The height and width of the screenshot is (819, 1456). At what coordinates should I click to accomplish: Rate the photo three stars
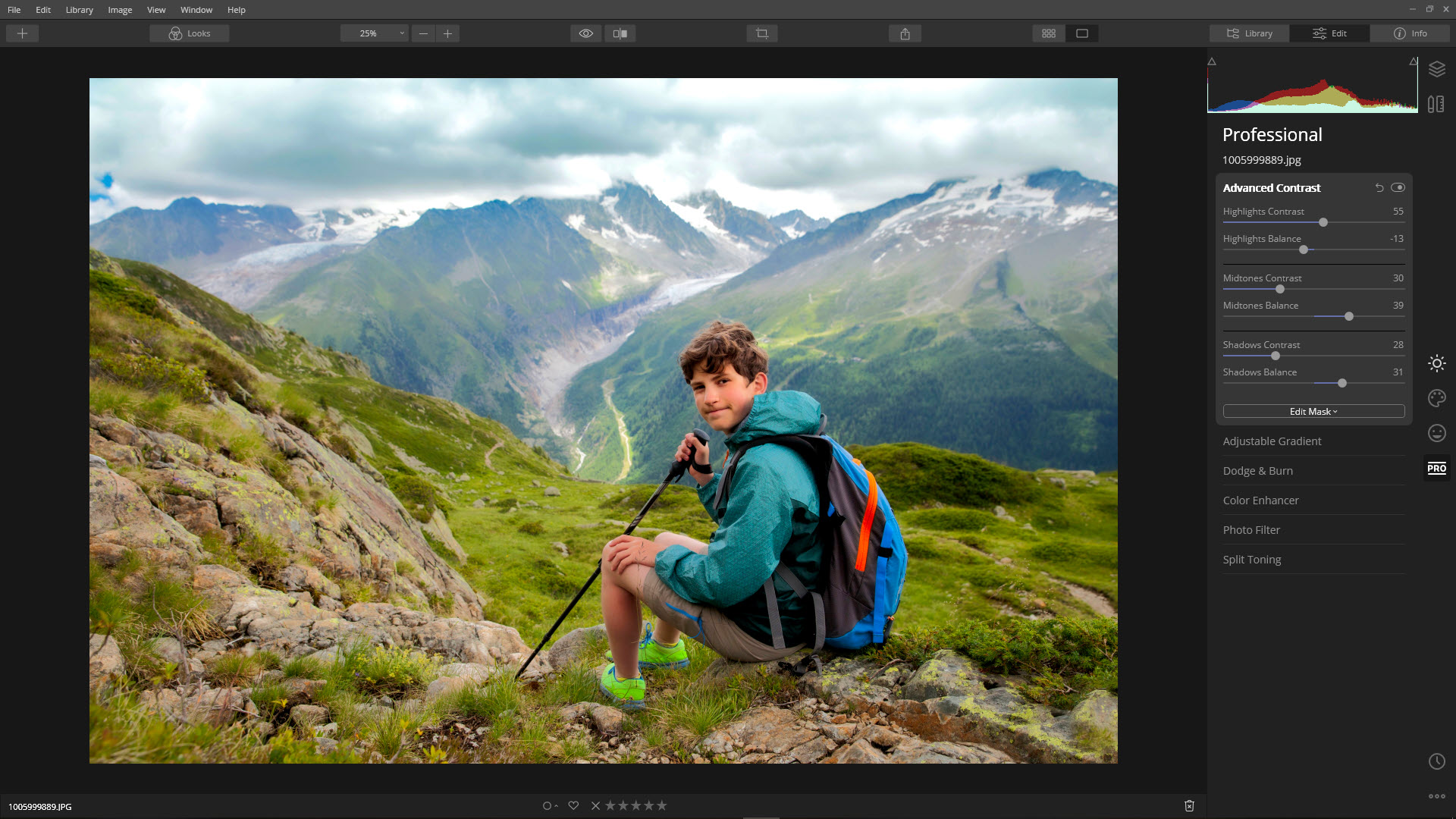pos(635,805)
